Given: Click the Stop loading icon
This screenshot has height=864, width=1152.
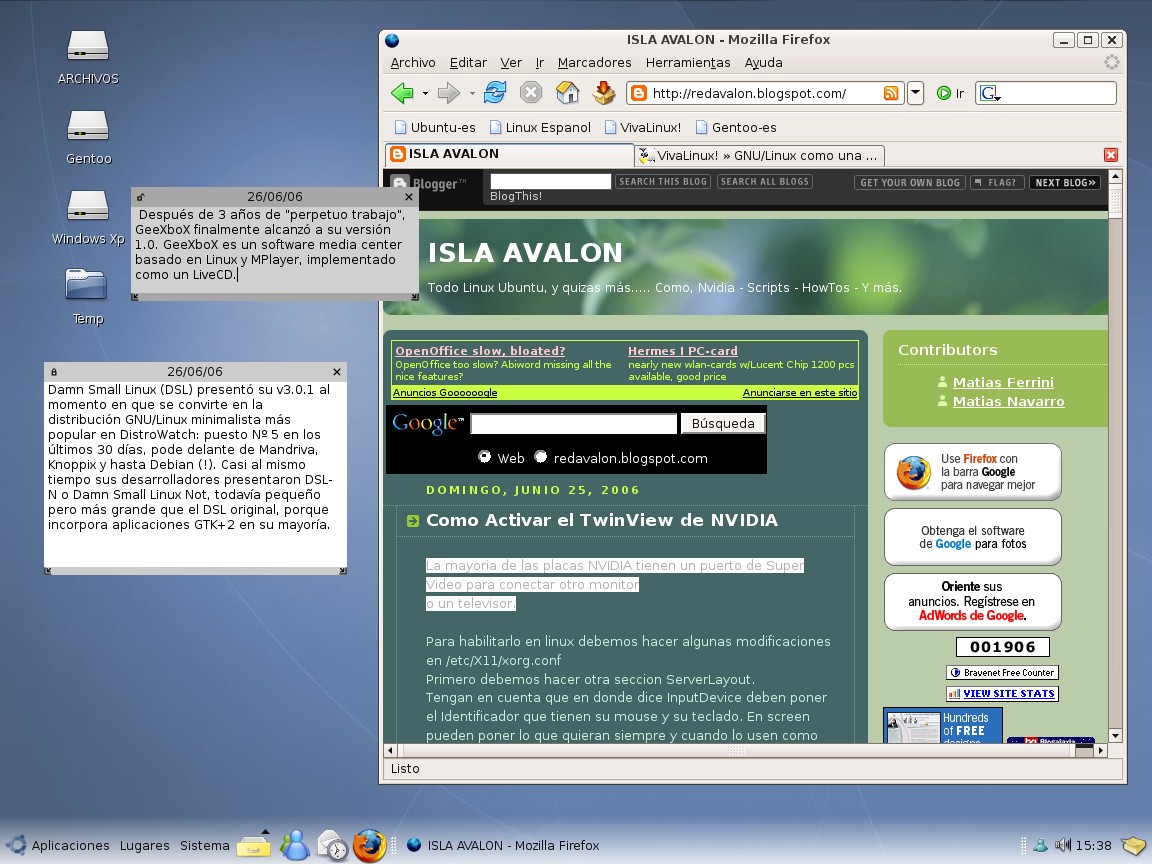Looking at the screenshot, I should [530, 93].
